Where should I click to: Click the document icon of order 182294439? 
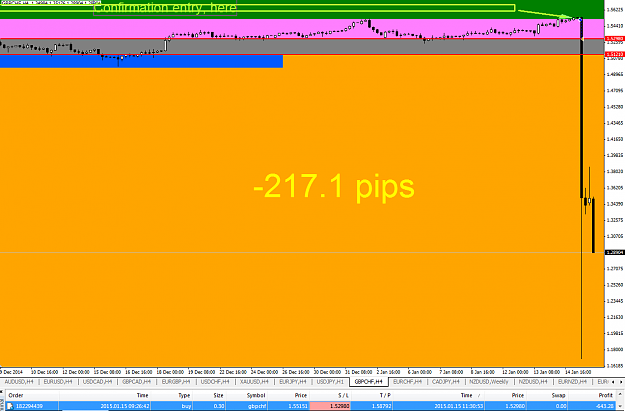(x=10, y=406)
